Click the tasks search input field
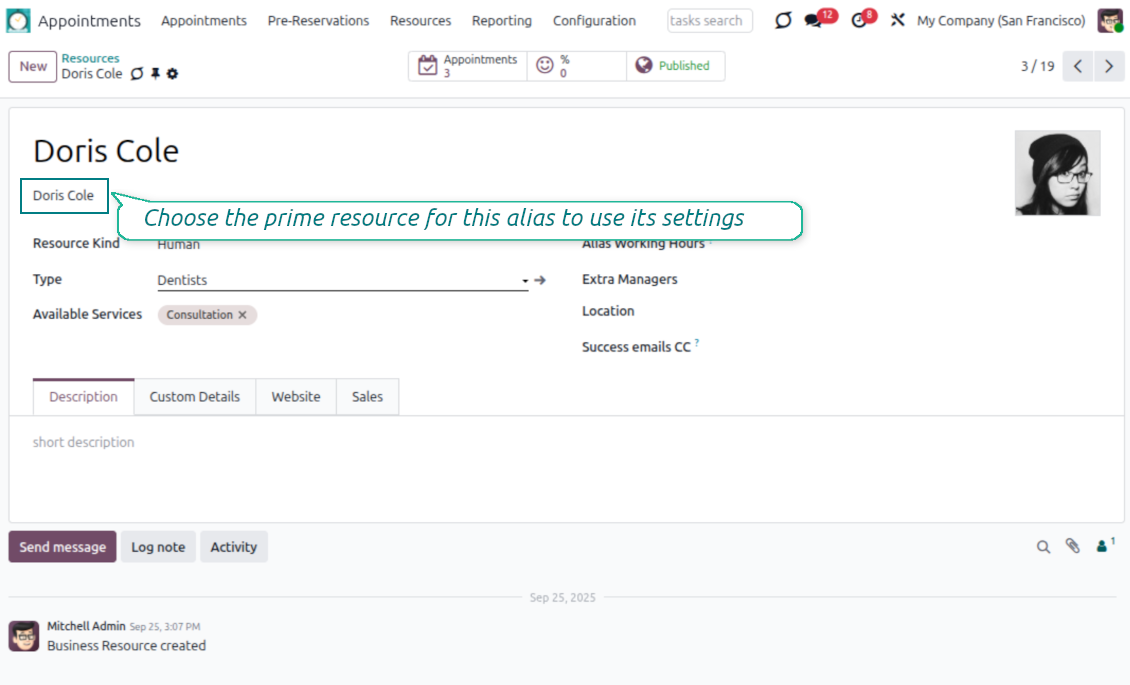Screen dimensions: 1130x685 tap(709, 21)
